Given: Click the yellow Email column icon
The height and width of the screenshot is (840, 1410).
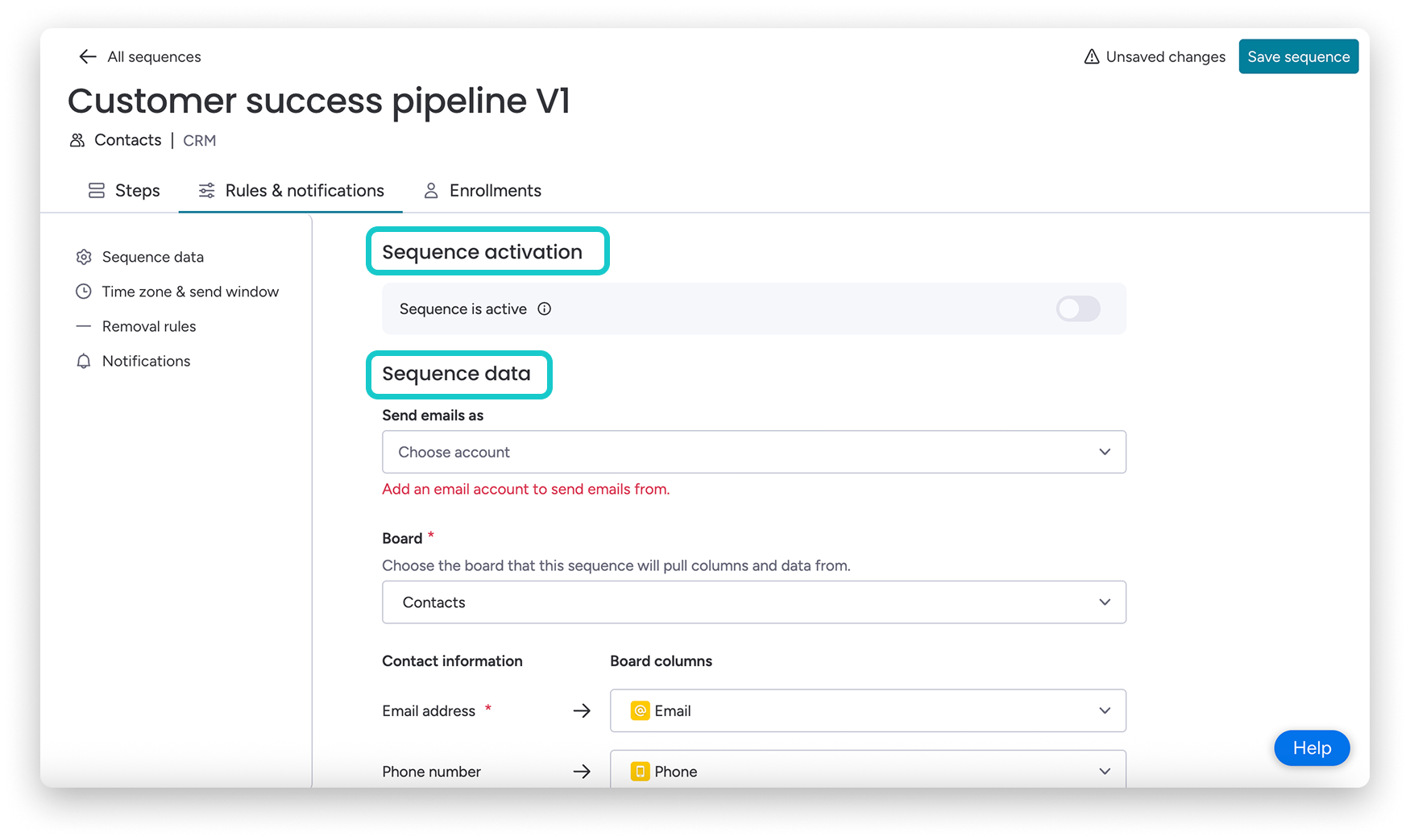Looking at the screenshot, I should [x=640, y=710].
